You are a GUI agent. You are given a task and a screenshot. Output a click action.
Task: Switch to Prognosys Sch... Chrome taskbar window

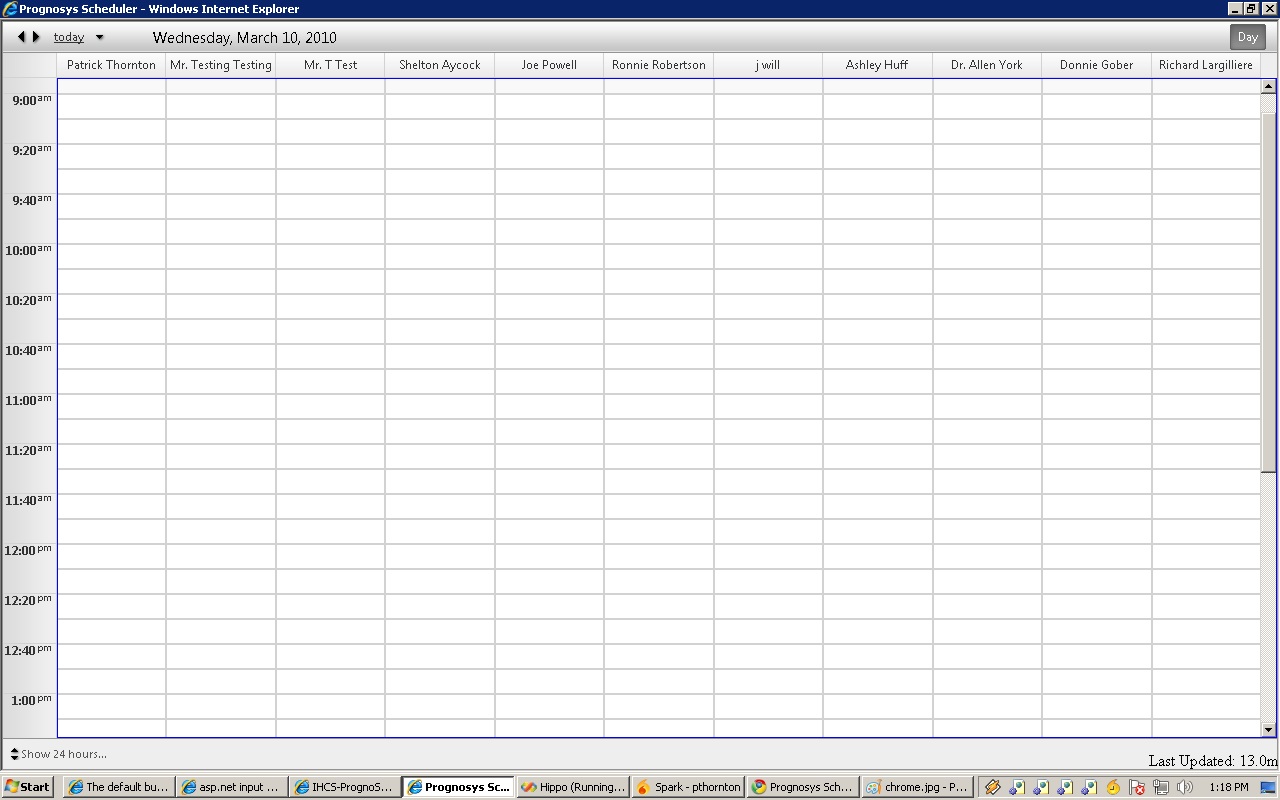tap(803, 787)
